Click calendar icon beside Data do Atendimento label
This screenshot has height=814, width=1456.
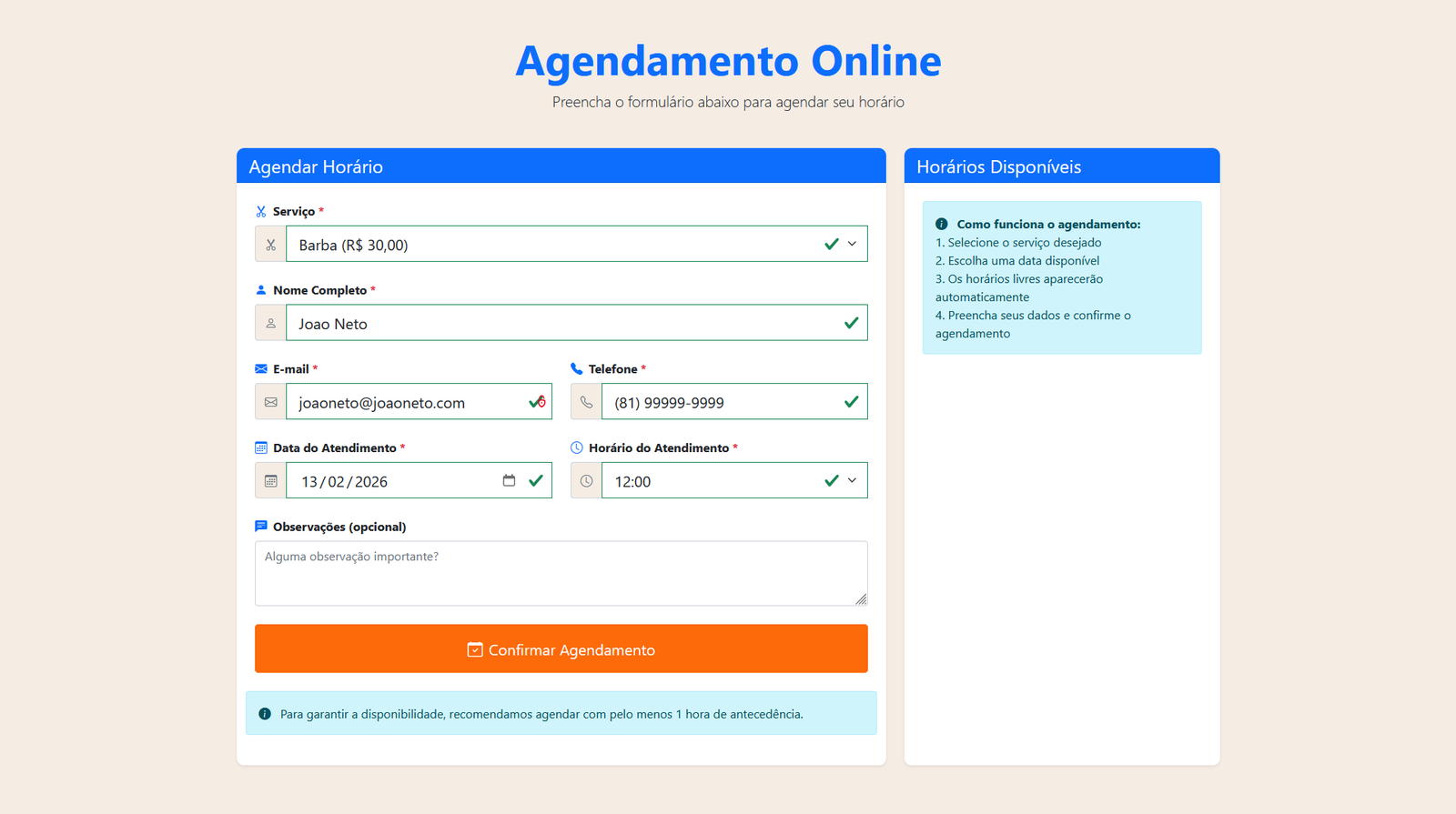[261, 447]
